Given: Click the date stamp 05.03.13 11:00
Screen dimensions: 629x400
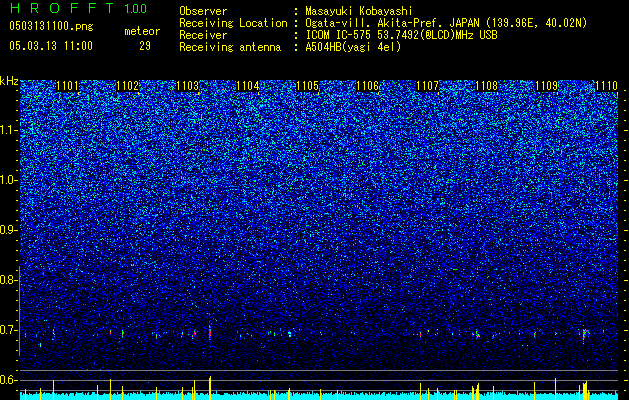Looking at the screenshot, I should [x=51, y=46].
